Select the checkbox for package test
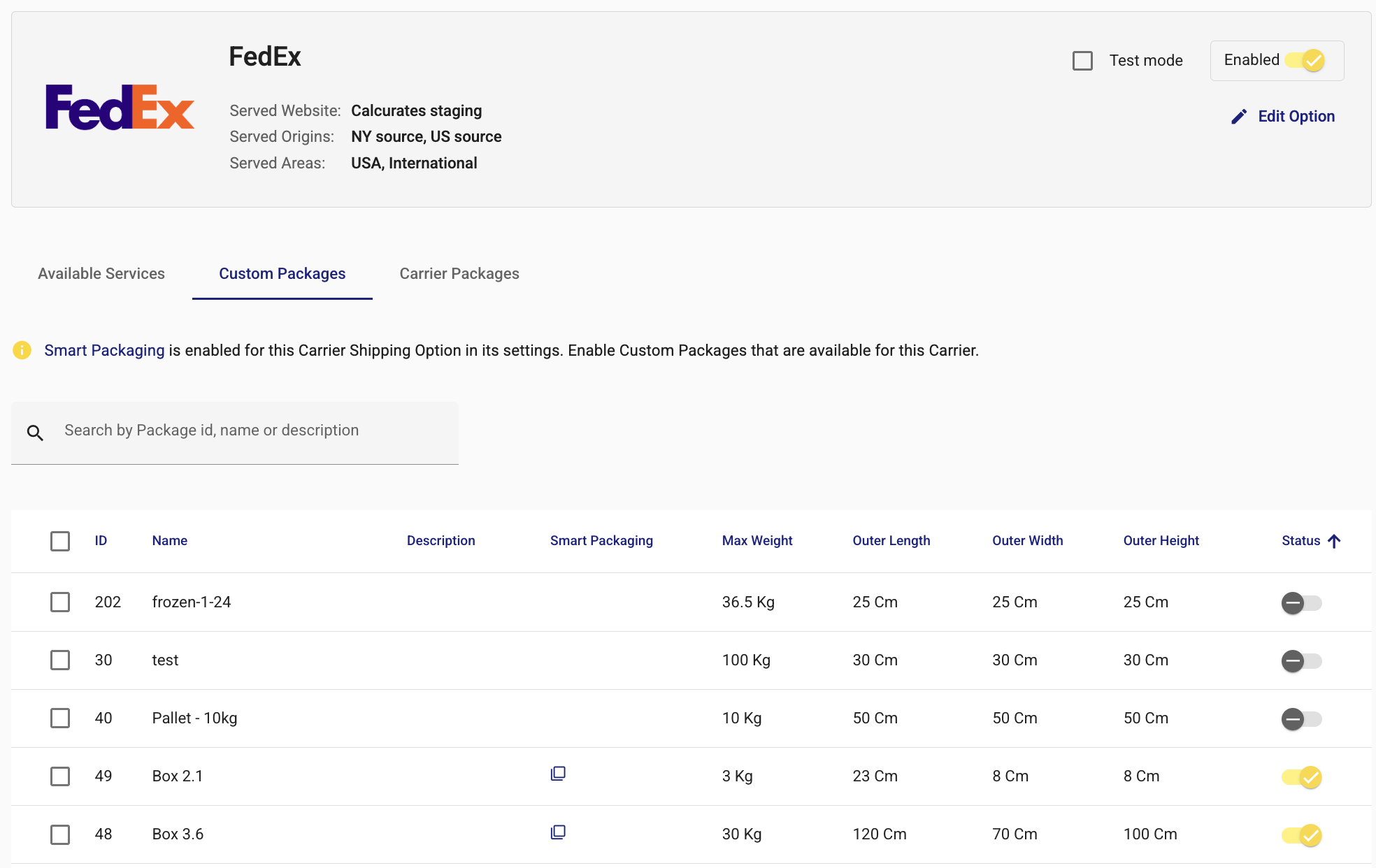Screen dimensions: 1376x868 [60, 660]
